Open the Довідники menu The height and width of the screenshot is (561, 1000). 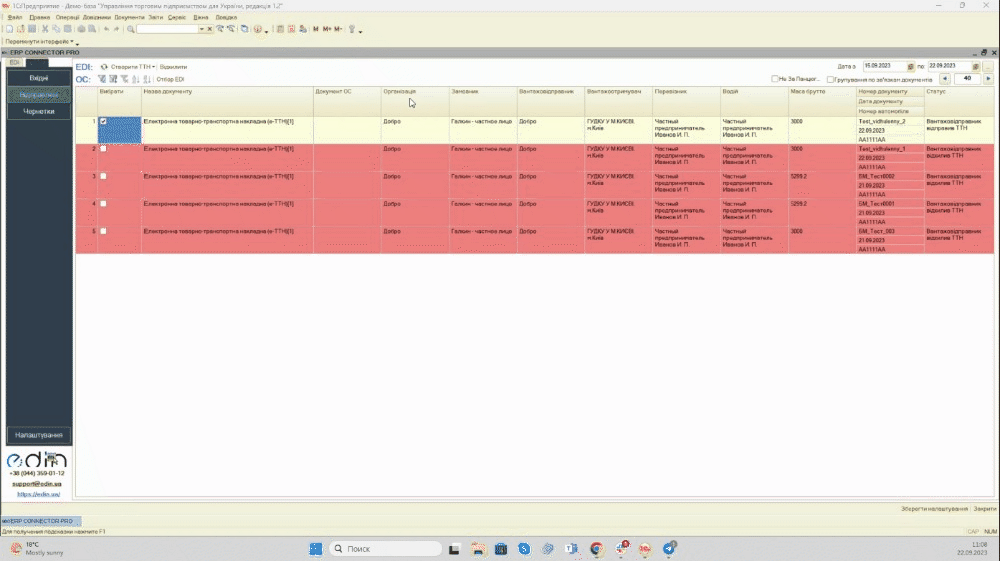tap(96, 17)
